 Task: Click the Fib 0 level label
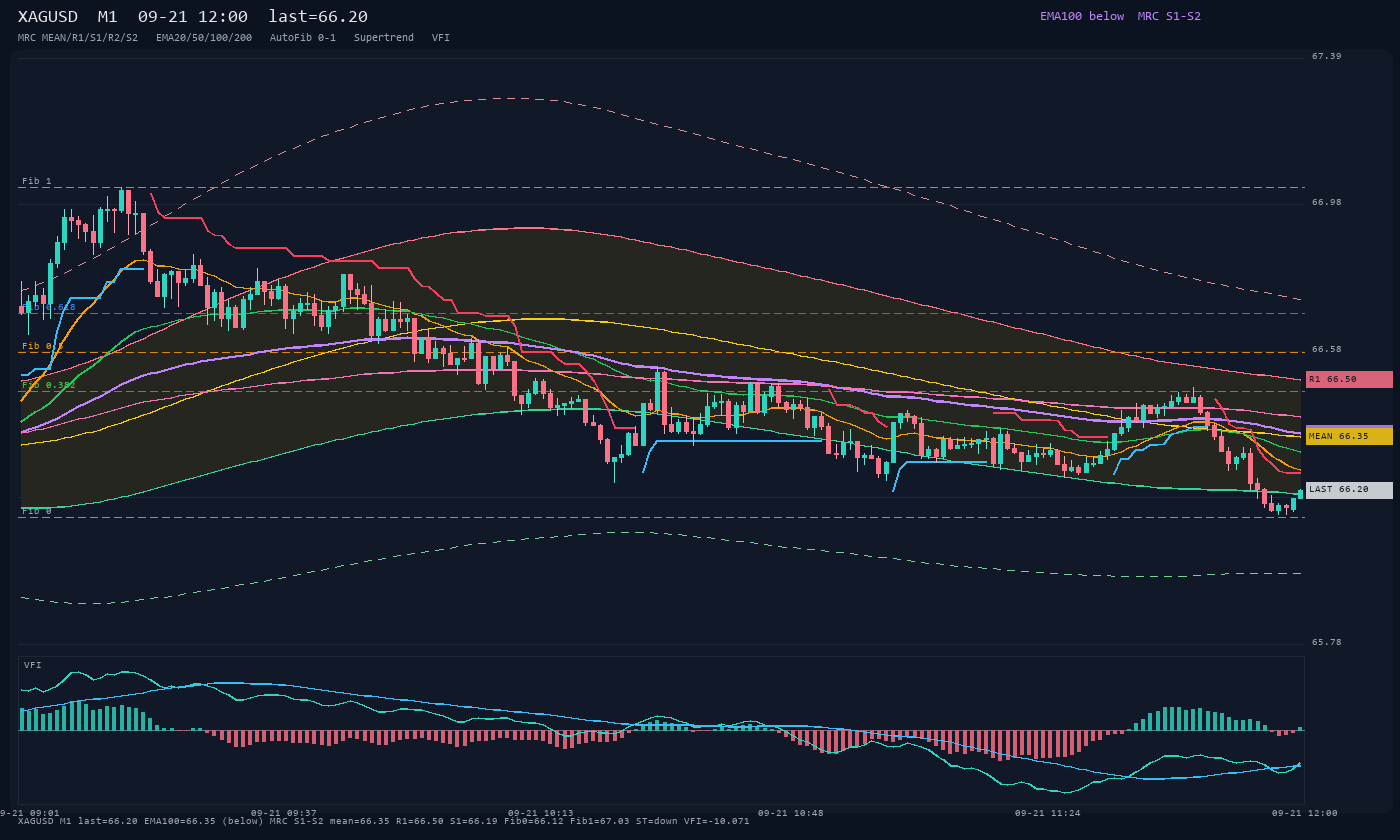pos(37,511)
